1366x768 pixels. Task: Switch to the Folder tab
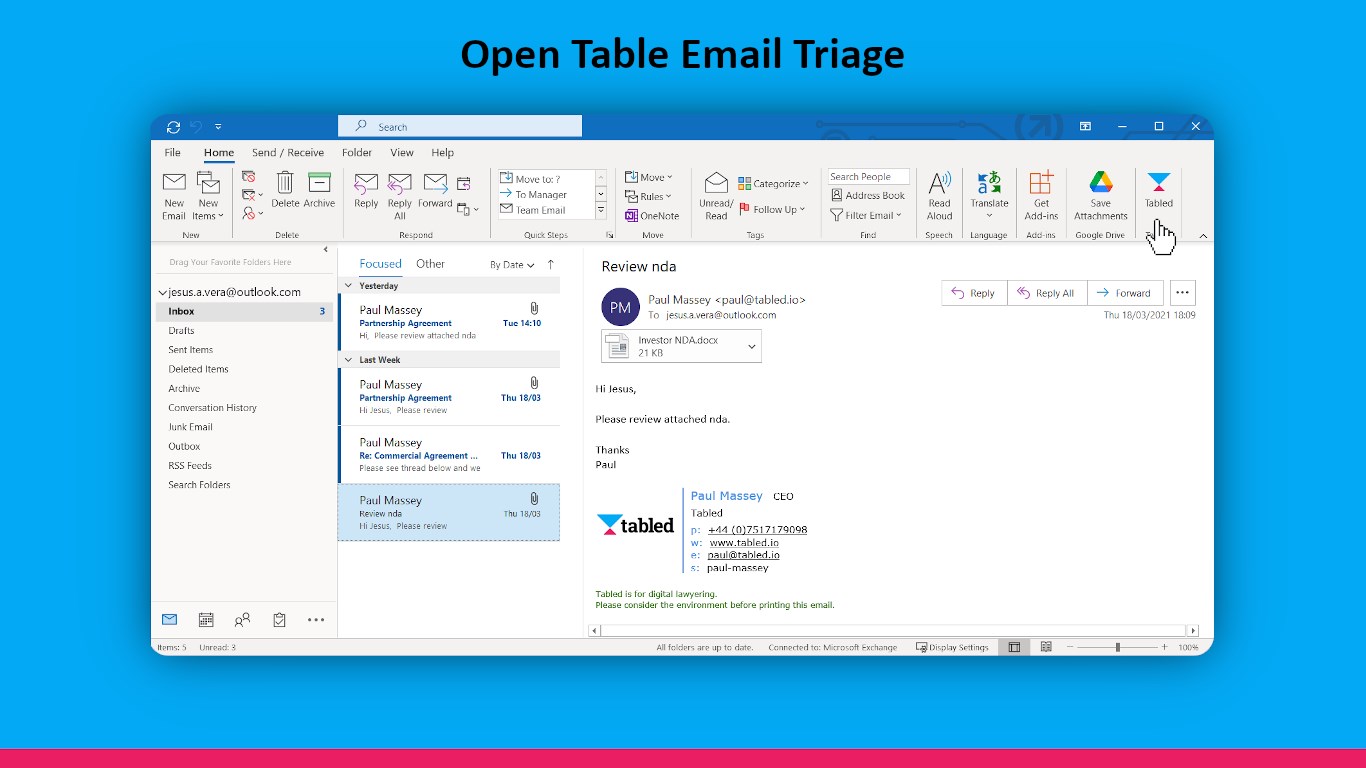click(357, 153)
